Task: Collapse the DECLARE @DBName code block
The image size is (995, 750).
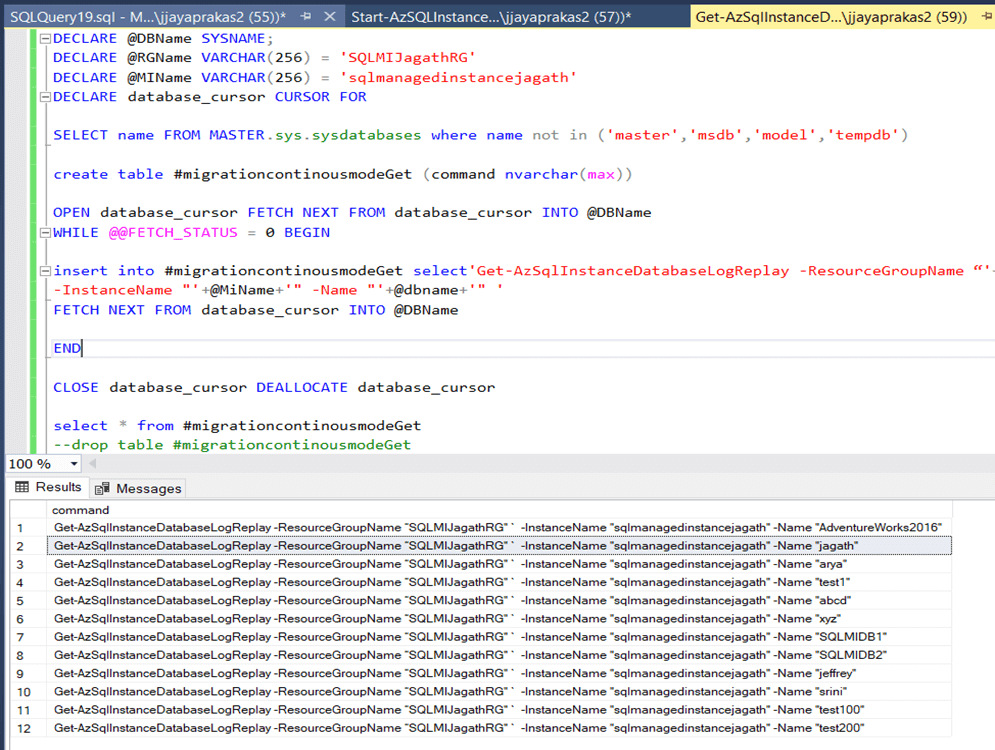Action: (x=44, y=39)
